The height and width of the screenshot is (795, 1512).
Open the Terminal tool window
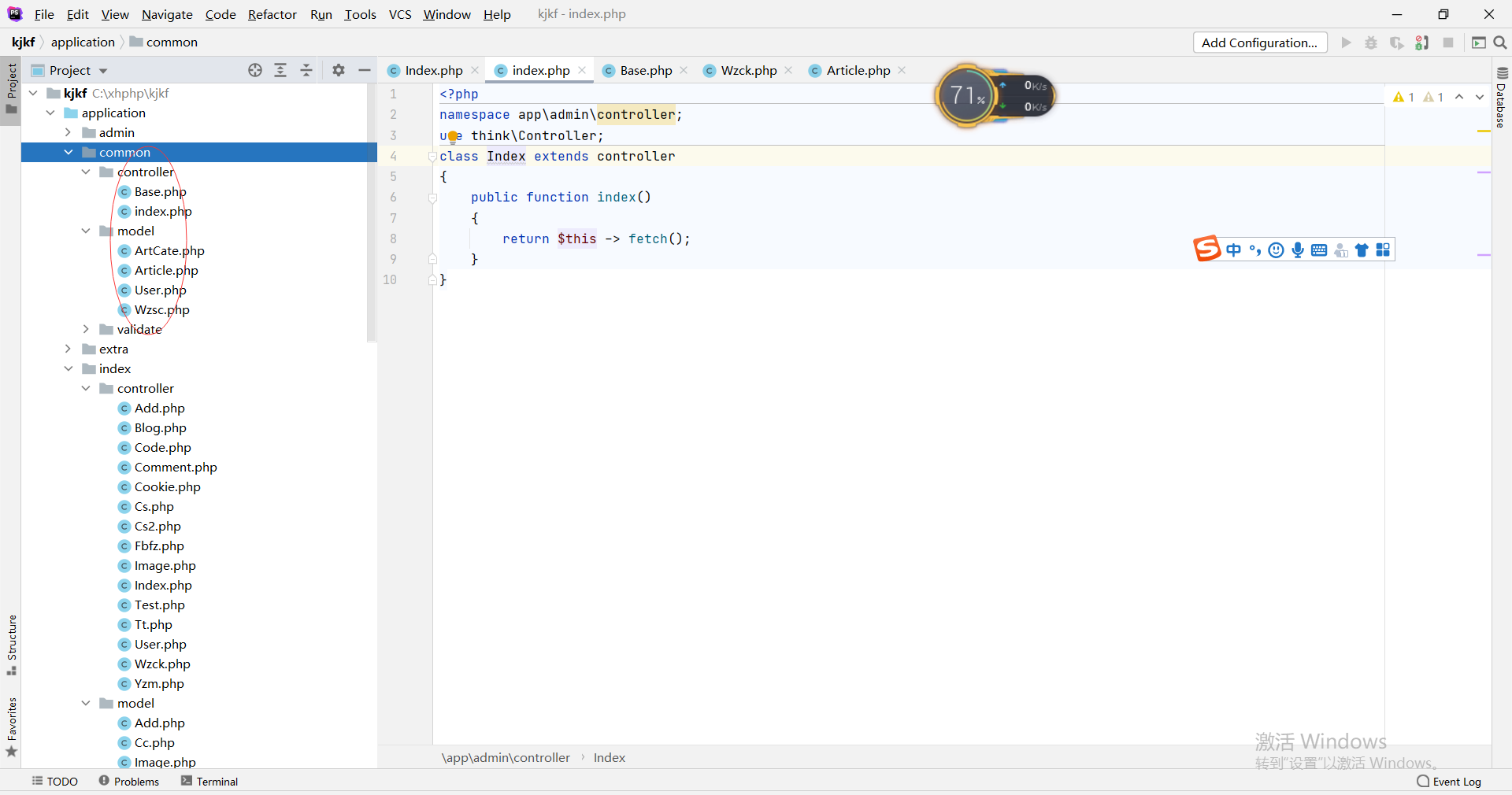pos(209,781)
